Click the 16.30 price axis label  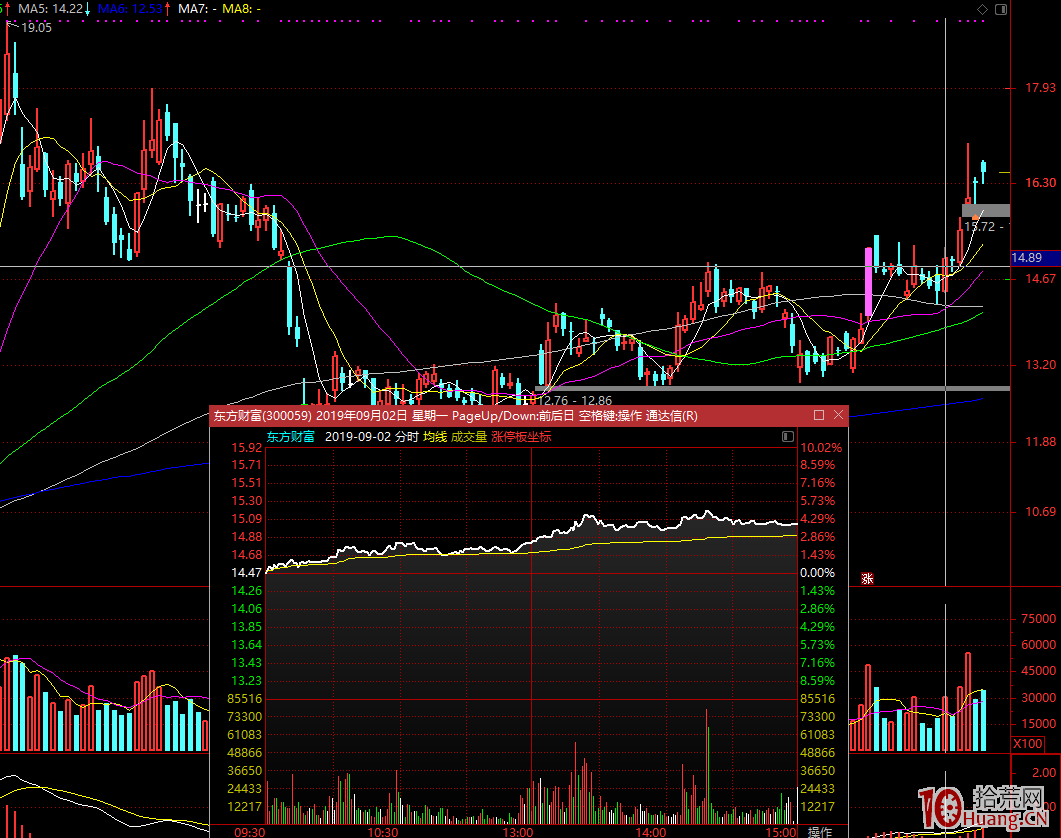pyautogui.click(x=1040, y=183)
